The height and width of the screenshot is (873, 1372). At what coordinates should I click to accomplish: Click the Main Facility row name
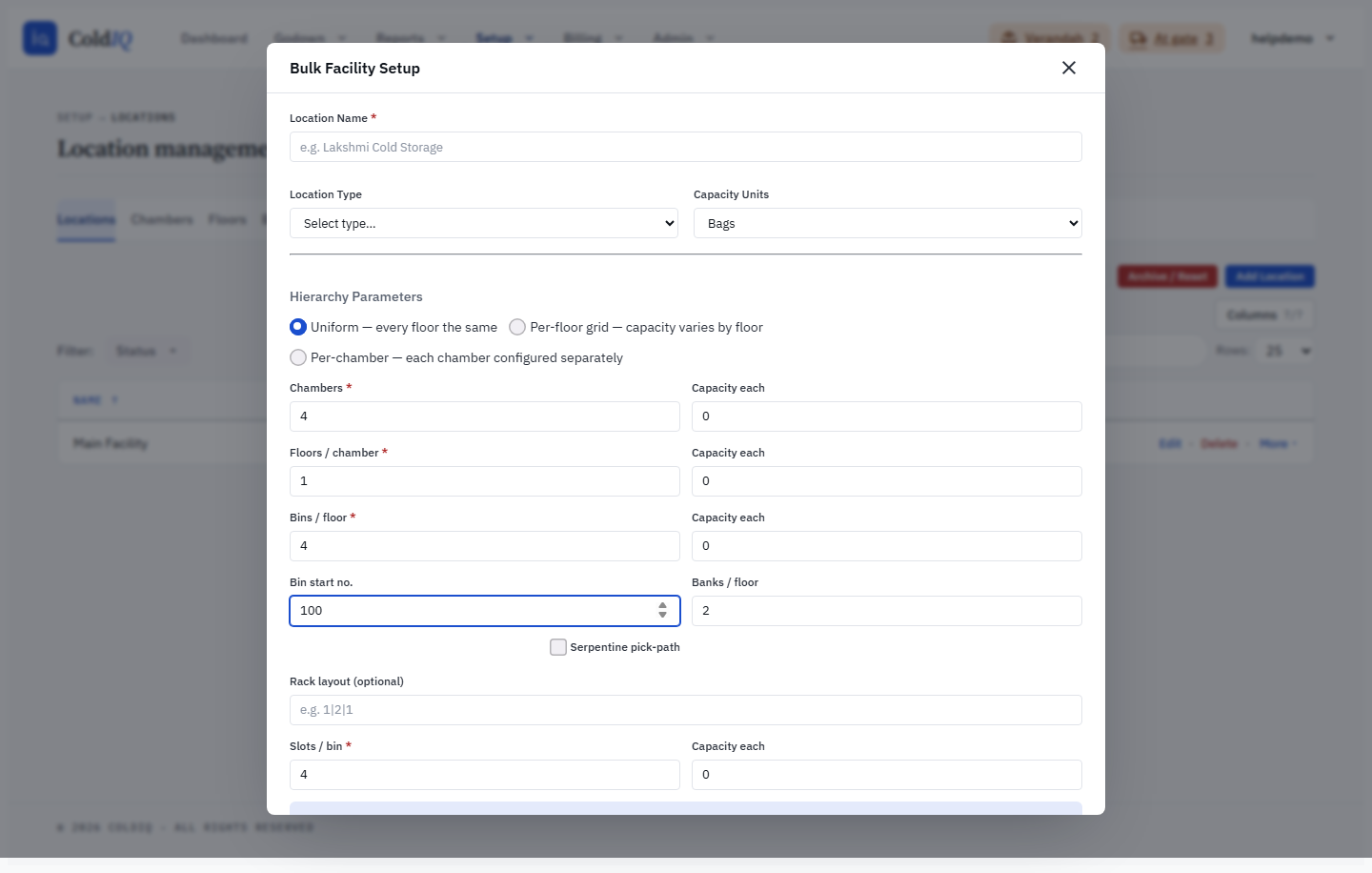[x=111, y=443]
